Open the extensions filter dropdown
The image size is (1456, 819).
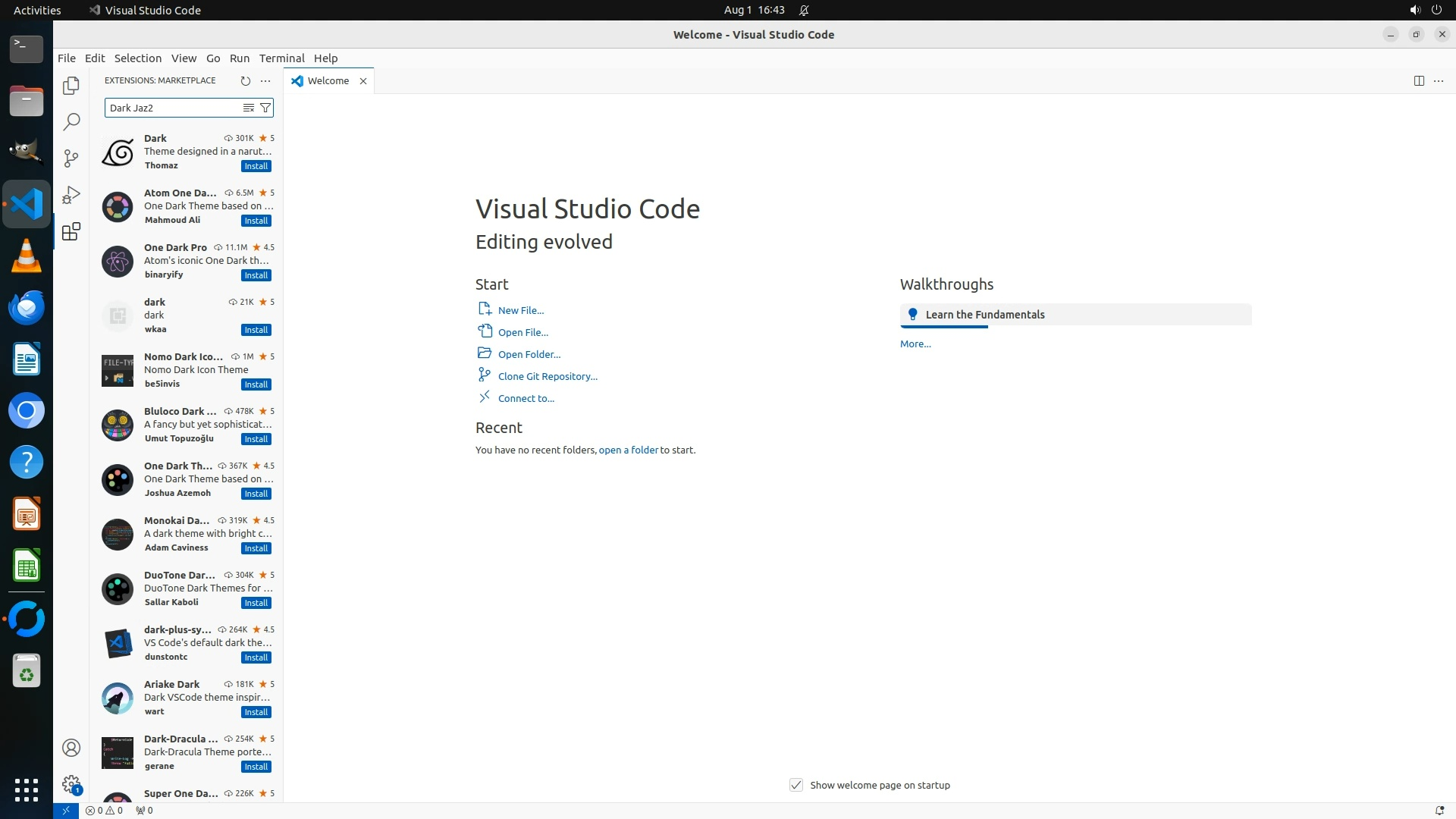pos(265,108)
